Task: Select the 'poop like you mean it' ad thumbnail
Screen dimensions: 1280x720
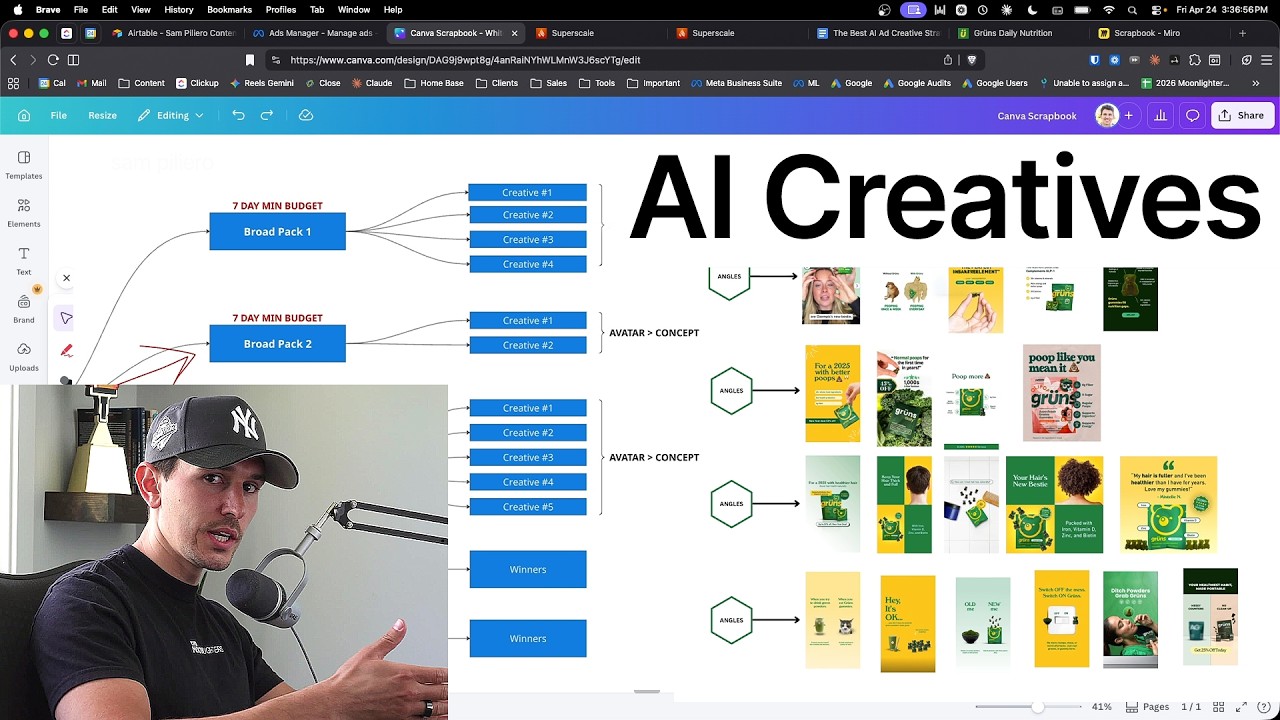Action: [1062, 393]
